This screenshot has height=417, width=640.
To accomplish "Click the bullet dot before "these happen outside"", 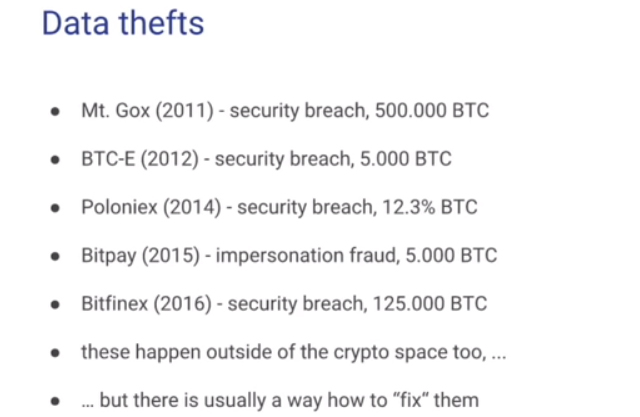I will click(x=55, y=353).
